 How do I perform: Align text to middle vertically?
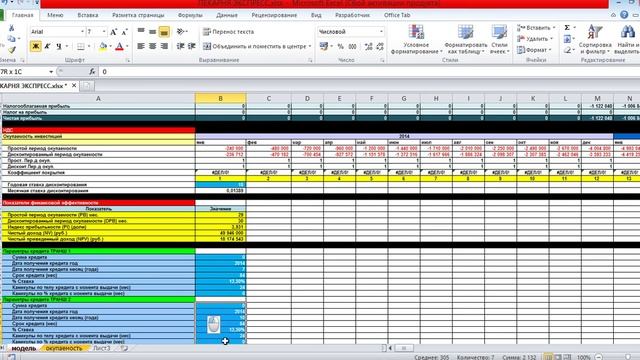152,31
